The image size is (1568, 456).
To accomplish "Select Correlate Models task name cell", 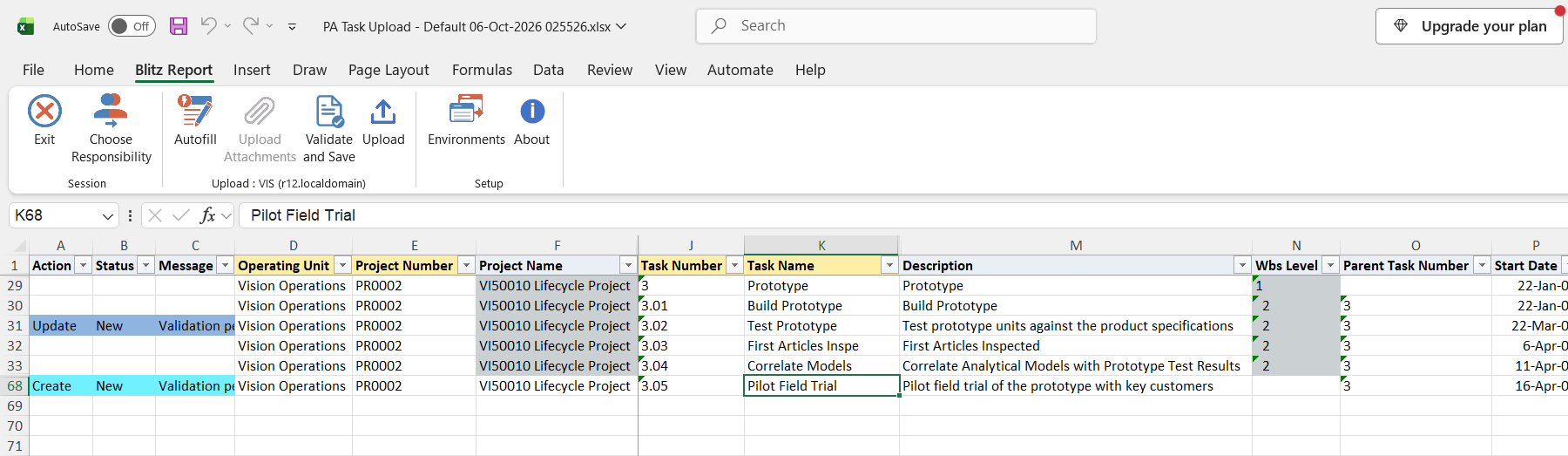I will point(821,365).
